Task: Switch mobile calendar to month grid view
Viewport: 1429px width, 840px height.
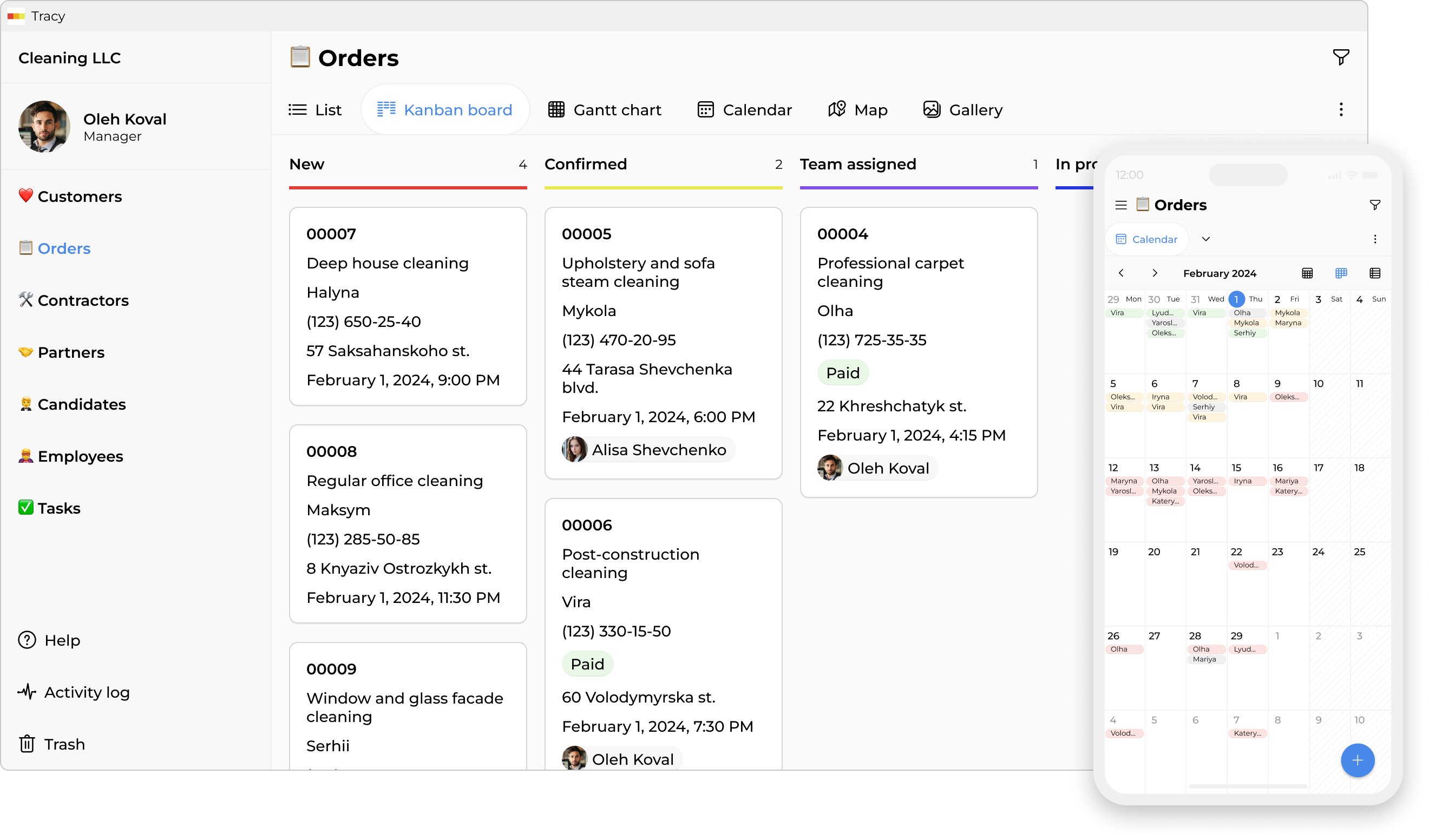Action: pos(1308,273)
